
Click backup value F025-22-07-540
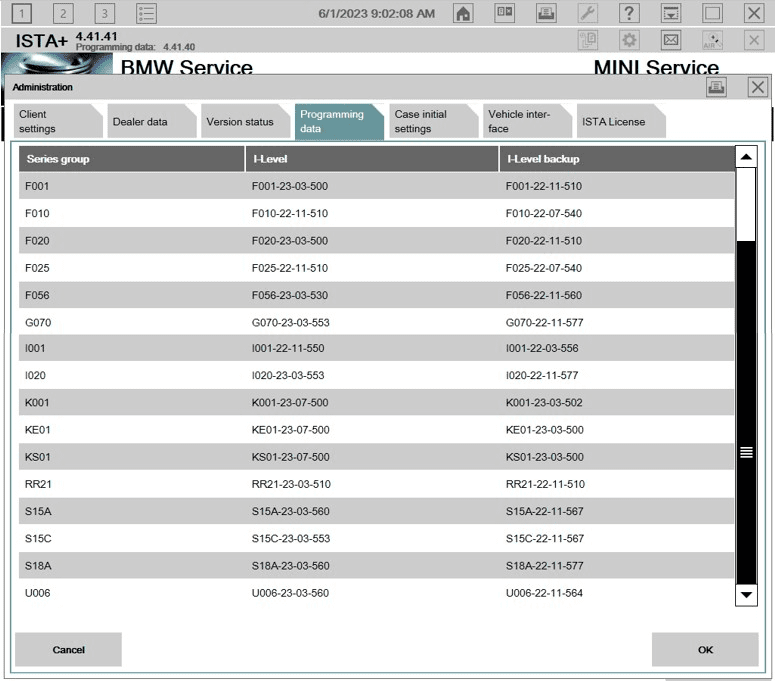point(544,268)
